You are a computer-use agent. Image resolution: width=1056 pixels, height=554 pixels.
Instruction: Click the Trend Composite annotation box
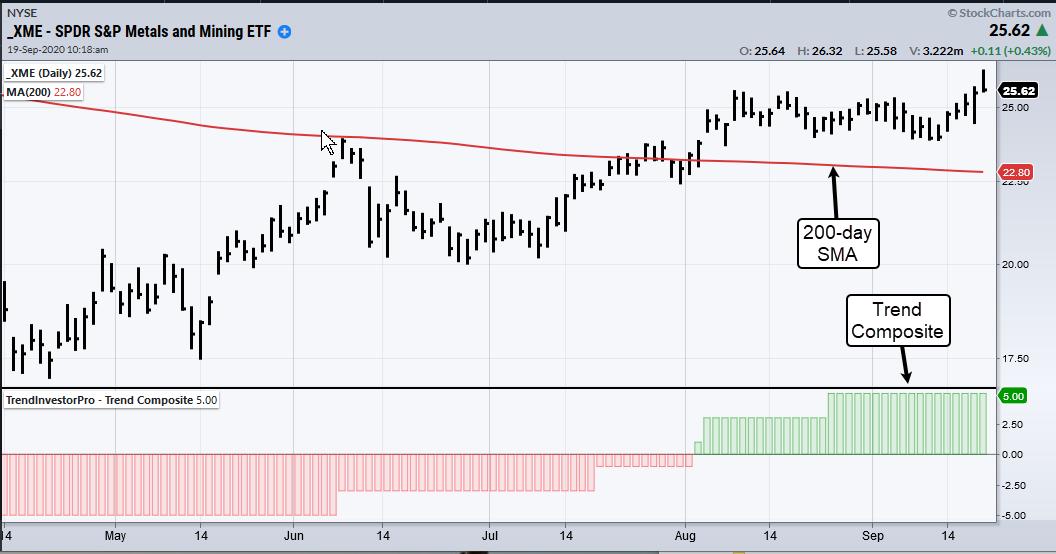tap(897, 320)
